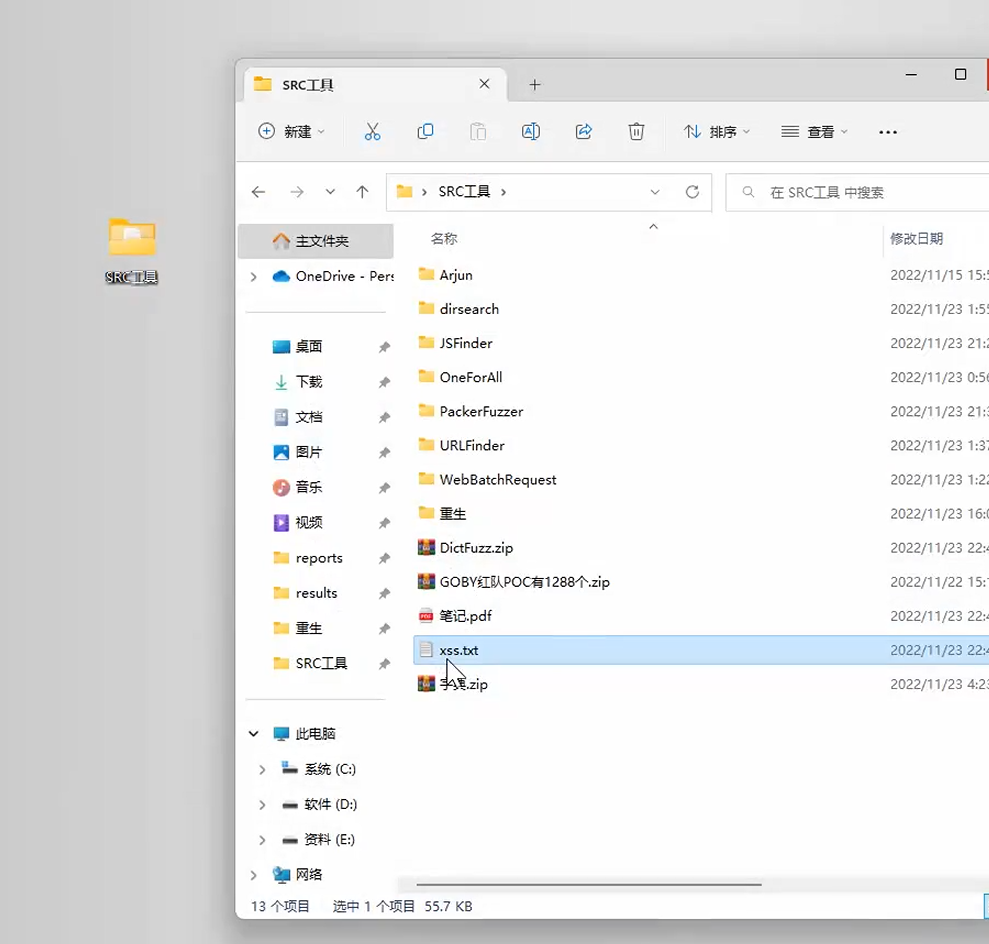The width and height of the screenshot is (989, 944).
Task: Expand the 资料 (E:) drive node
Action: pyautogui.click(x=262, y=840)
